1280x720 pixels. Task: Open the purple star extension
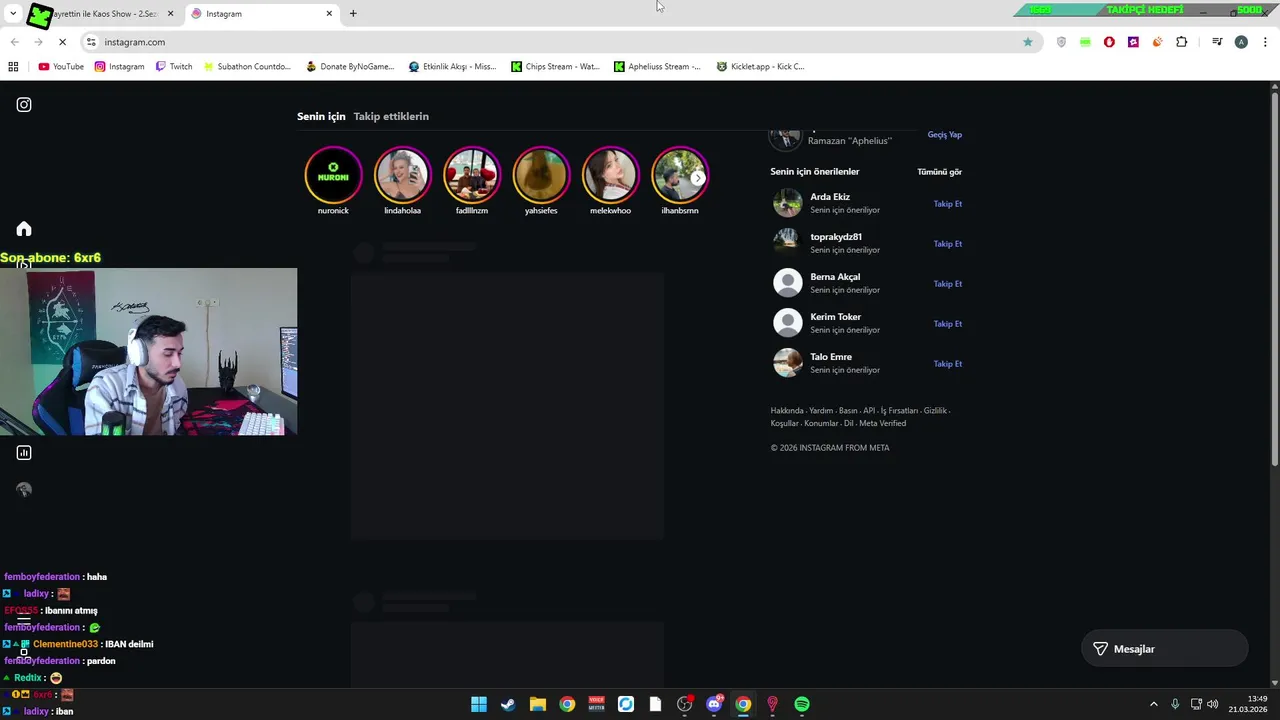point(1133,42)
